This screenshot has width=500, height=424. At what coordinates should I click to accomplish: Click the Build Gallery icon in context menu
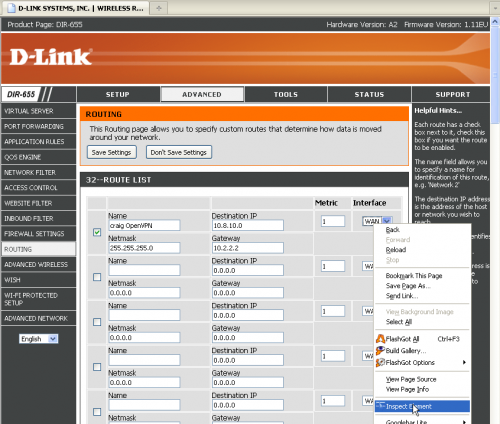point(380,351)
